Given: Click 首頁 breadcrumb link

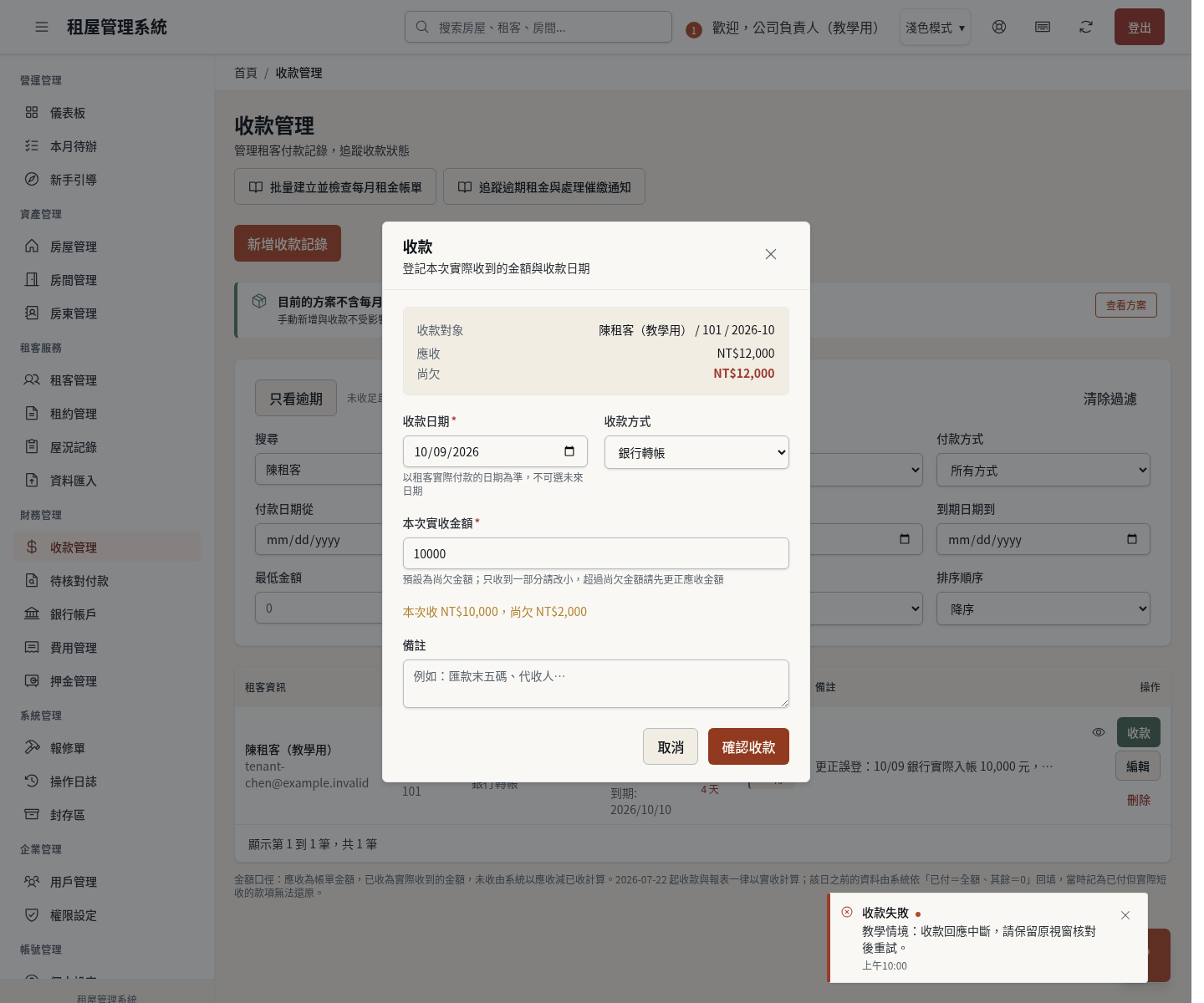Looking at the screenshot, I should [x=246, y=73].
